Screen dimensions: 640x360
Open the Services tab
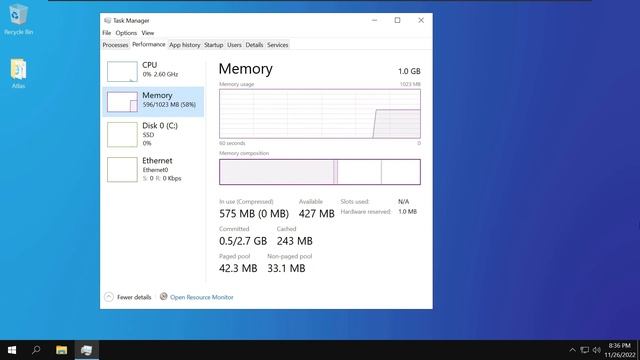[278, 45]
